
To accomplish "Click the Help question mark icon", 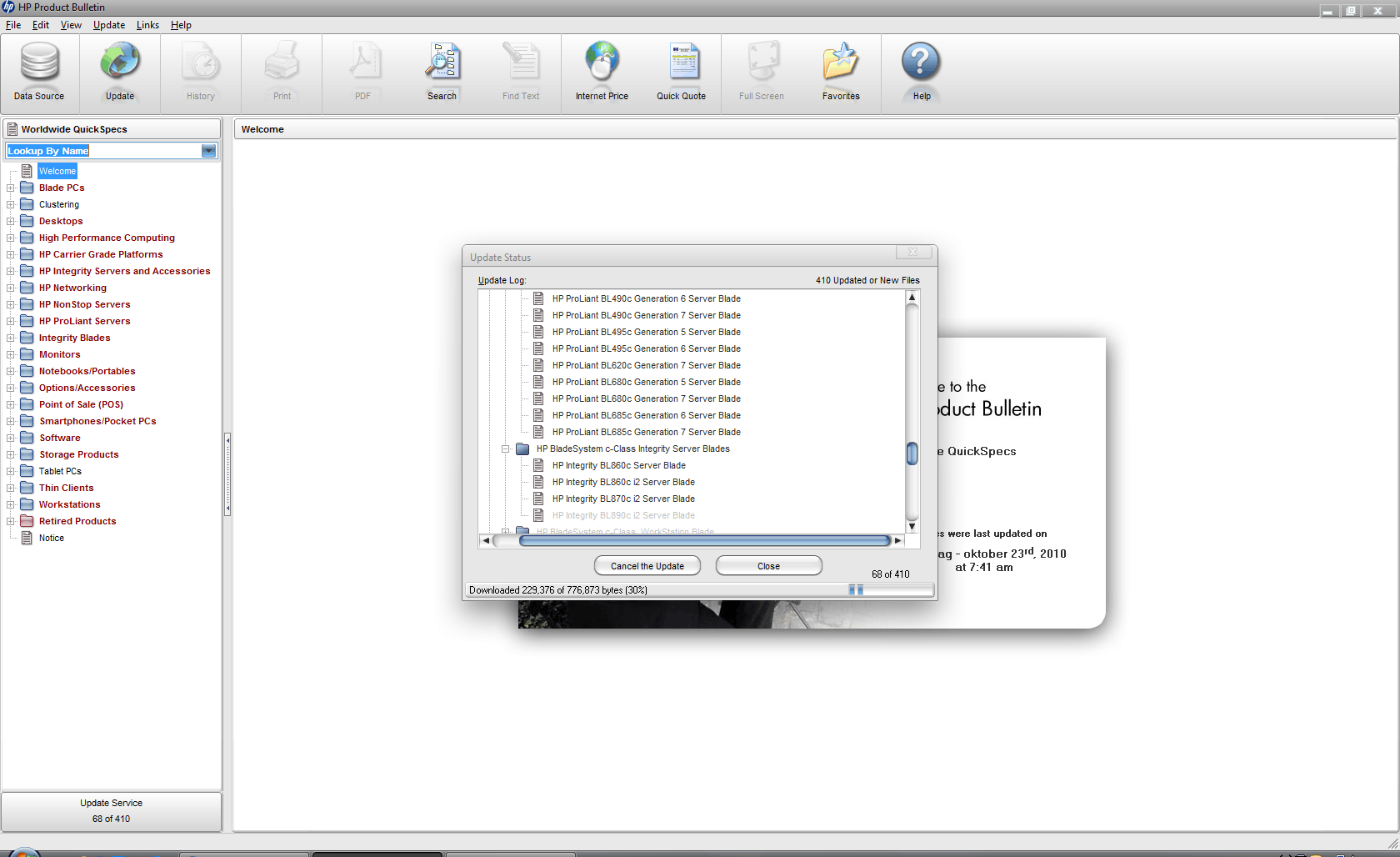I will point(921,63).
